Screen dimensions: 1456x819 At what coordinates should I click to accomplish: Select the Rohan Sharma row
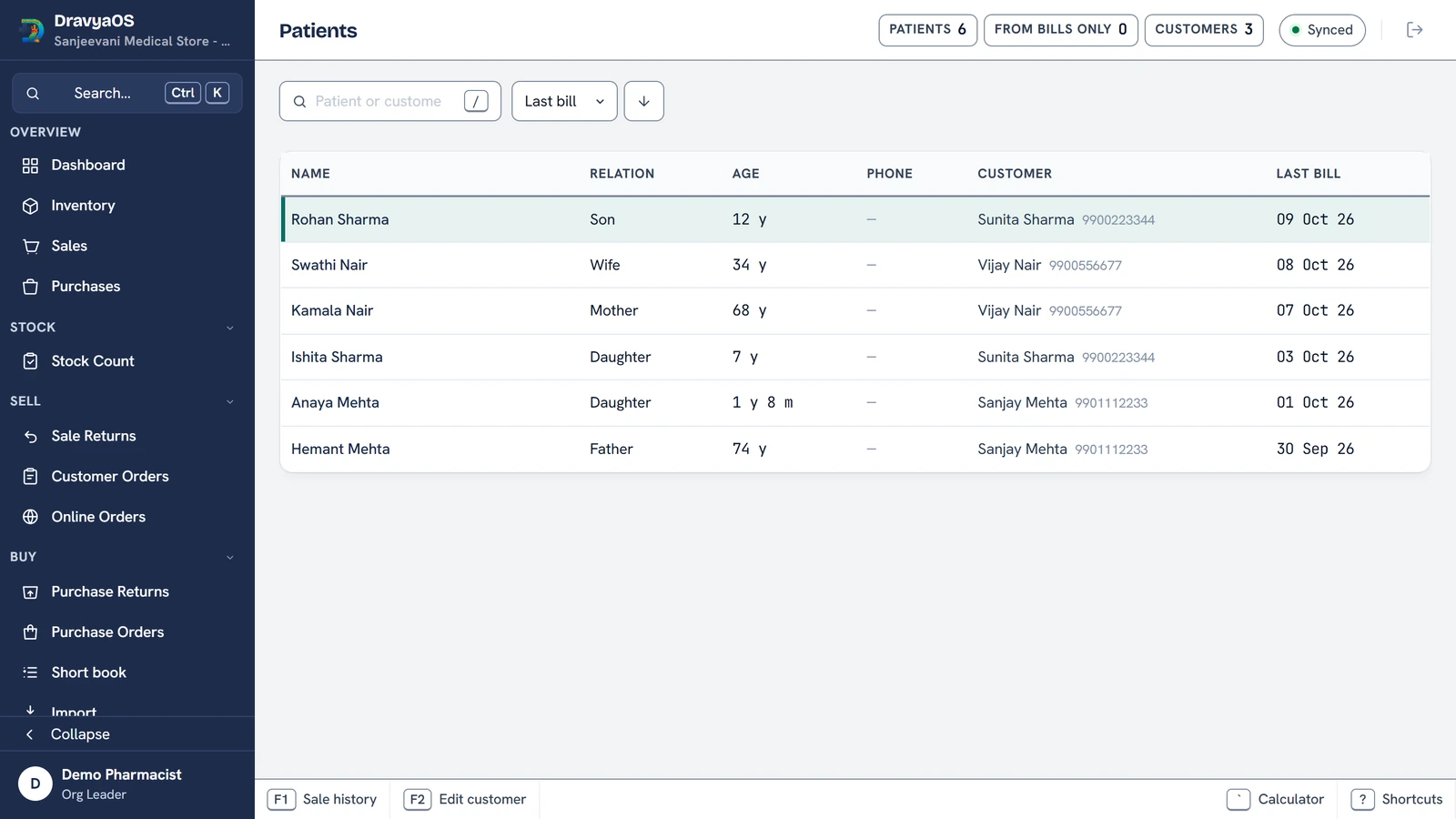855,219
